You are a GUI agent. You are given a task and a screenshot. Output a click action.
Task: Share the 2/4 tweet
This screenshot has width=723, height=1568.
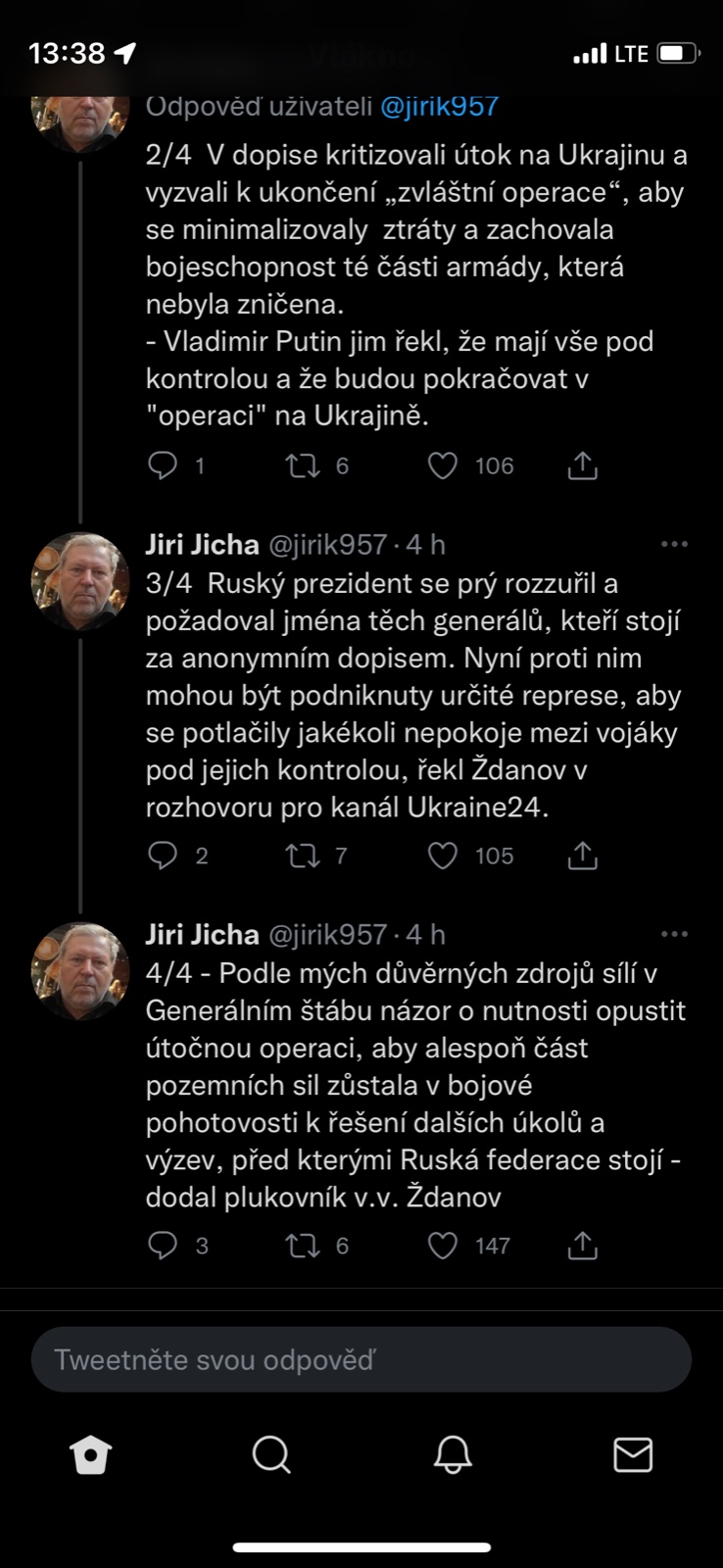(583, 465)
